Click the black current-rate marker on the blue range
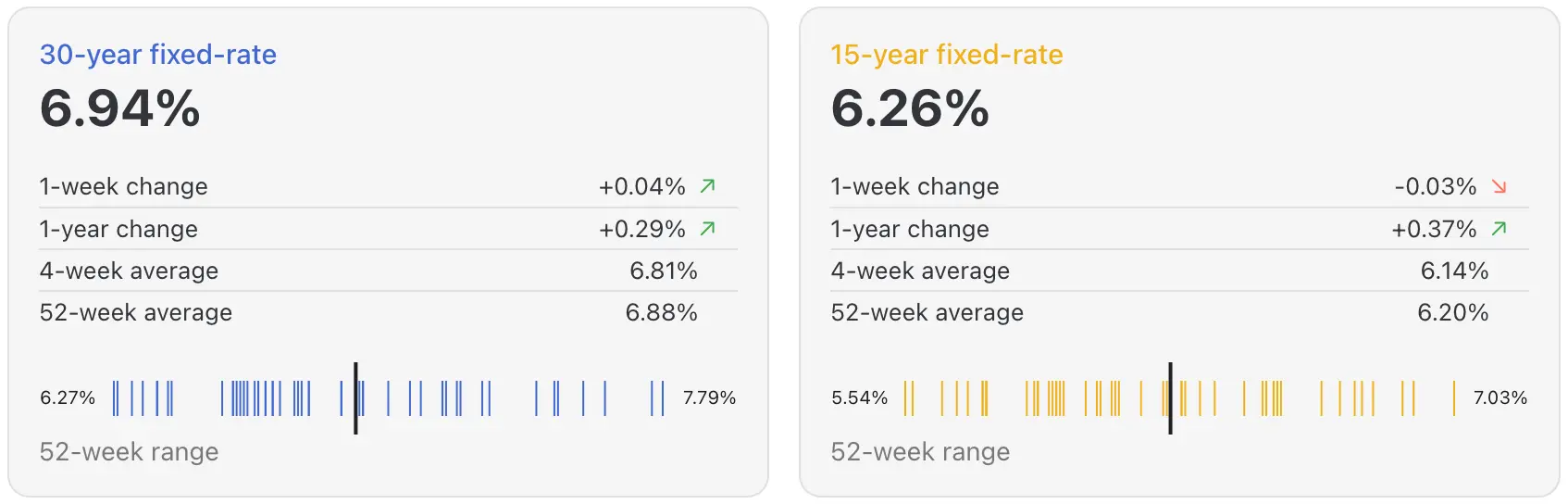The width and height of the screenshot is (1568, 504). pos(355,398)
